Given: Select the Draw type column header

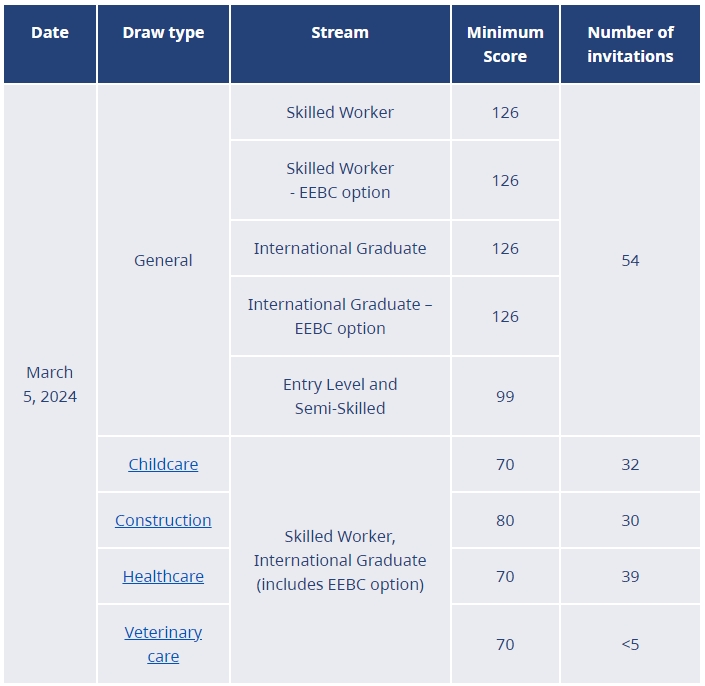Looking at the screenshot, I should click(163, 33).
